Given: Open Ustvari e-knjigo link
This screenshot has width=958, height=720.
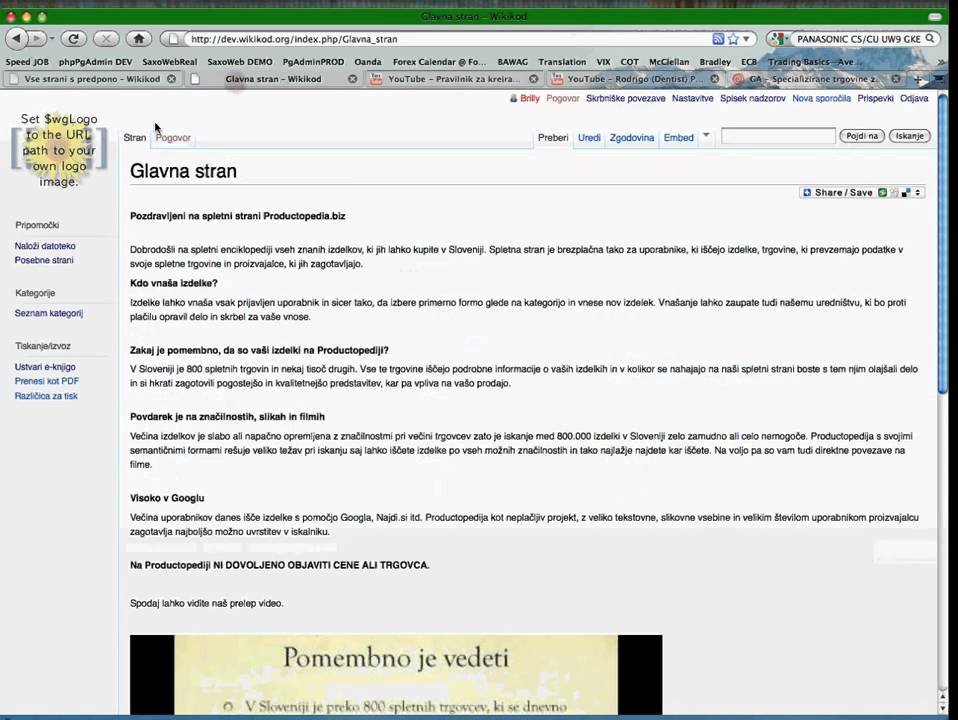Looking at the screenshot, I should click(x=45, y=367).
